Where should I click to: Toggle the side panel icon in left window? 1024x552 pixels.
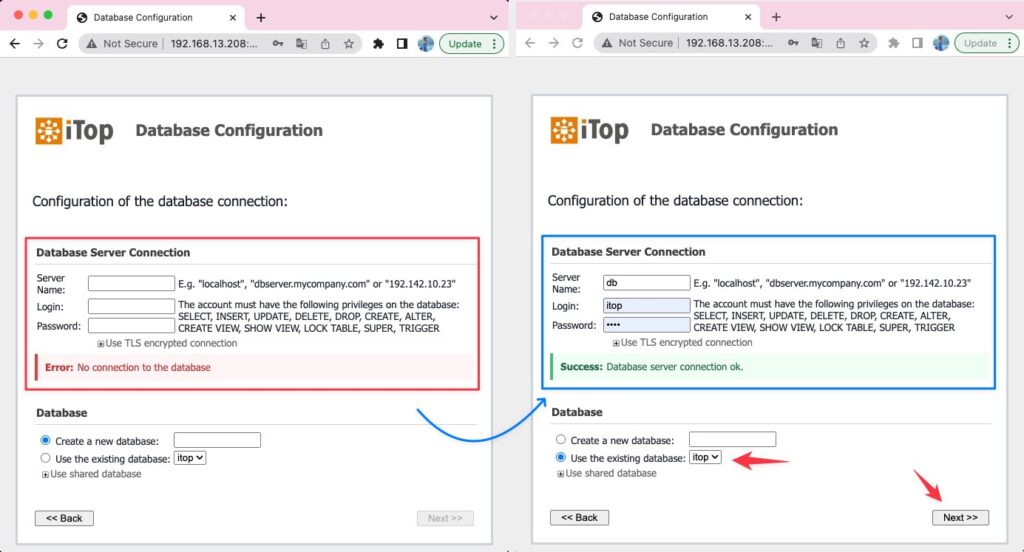[x=402, y=44]
